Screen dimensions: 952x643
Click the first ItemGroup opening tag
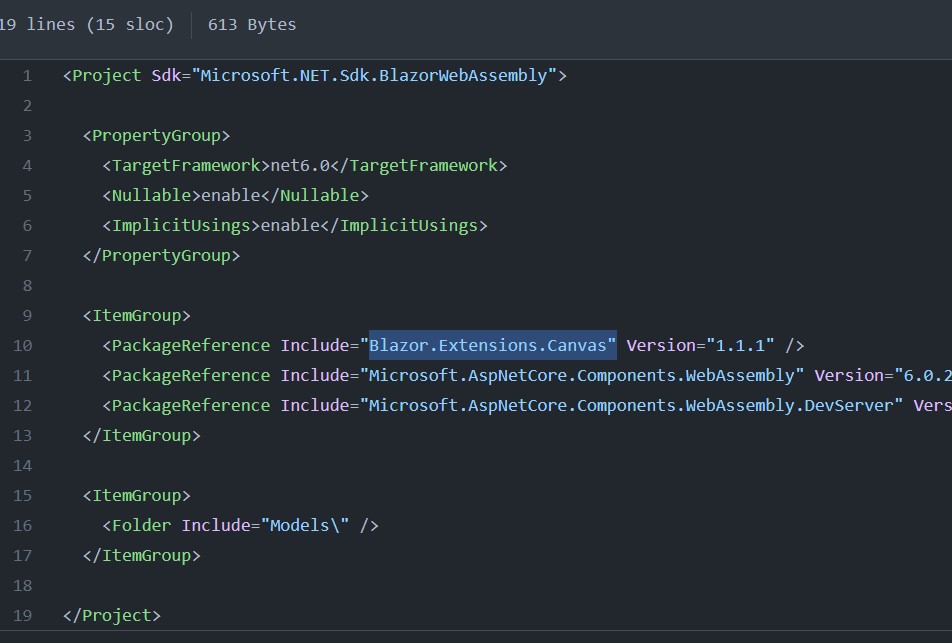click(137, 316)
